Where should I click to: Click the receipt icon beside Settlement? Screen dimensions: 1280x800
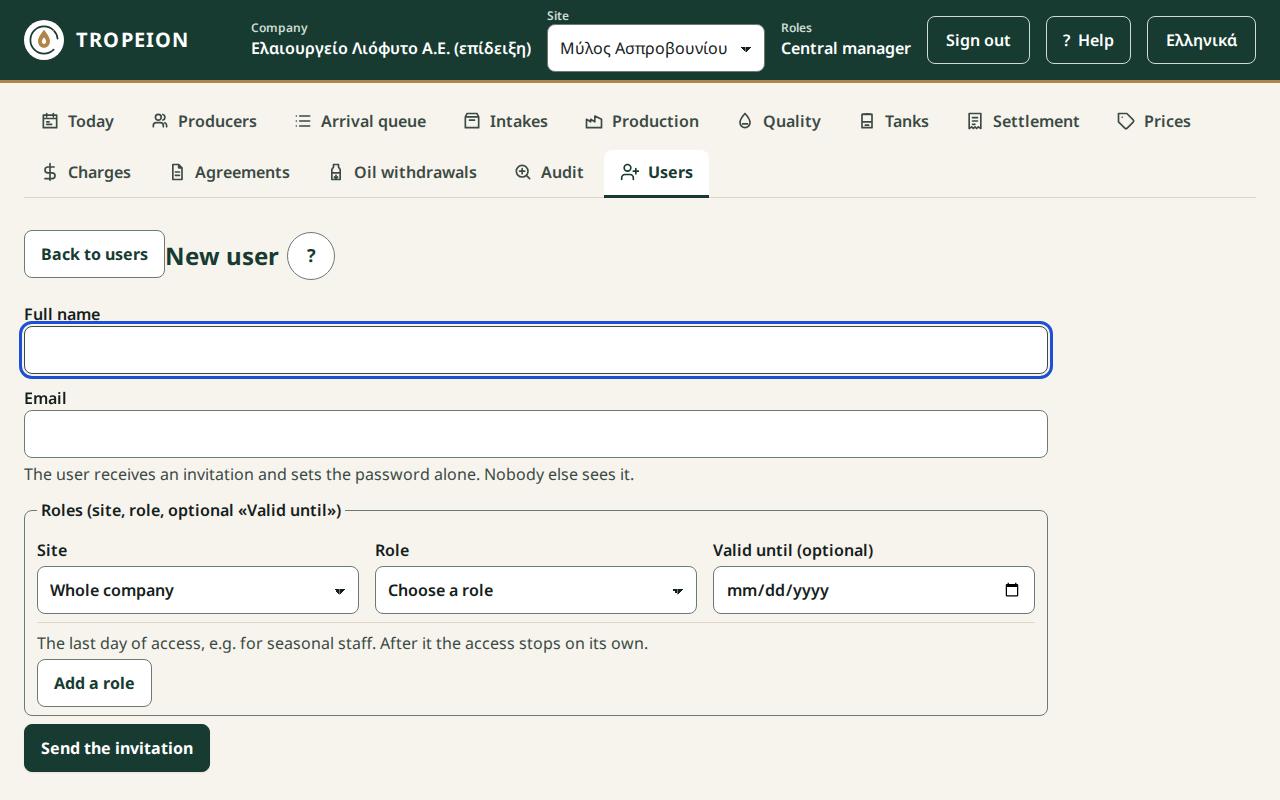975,121
